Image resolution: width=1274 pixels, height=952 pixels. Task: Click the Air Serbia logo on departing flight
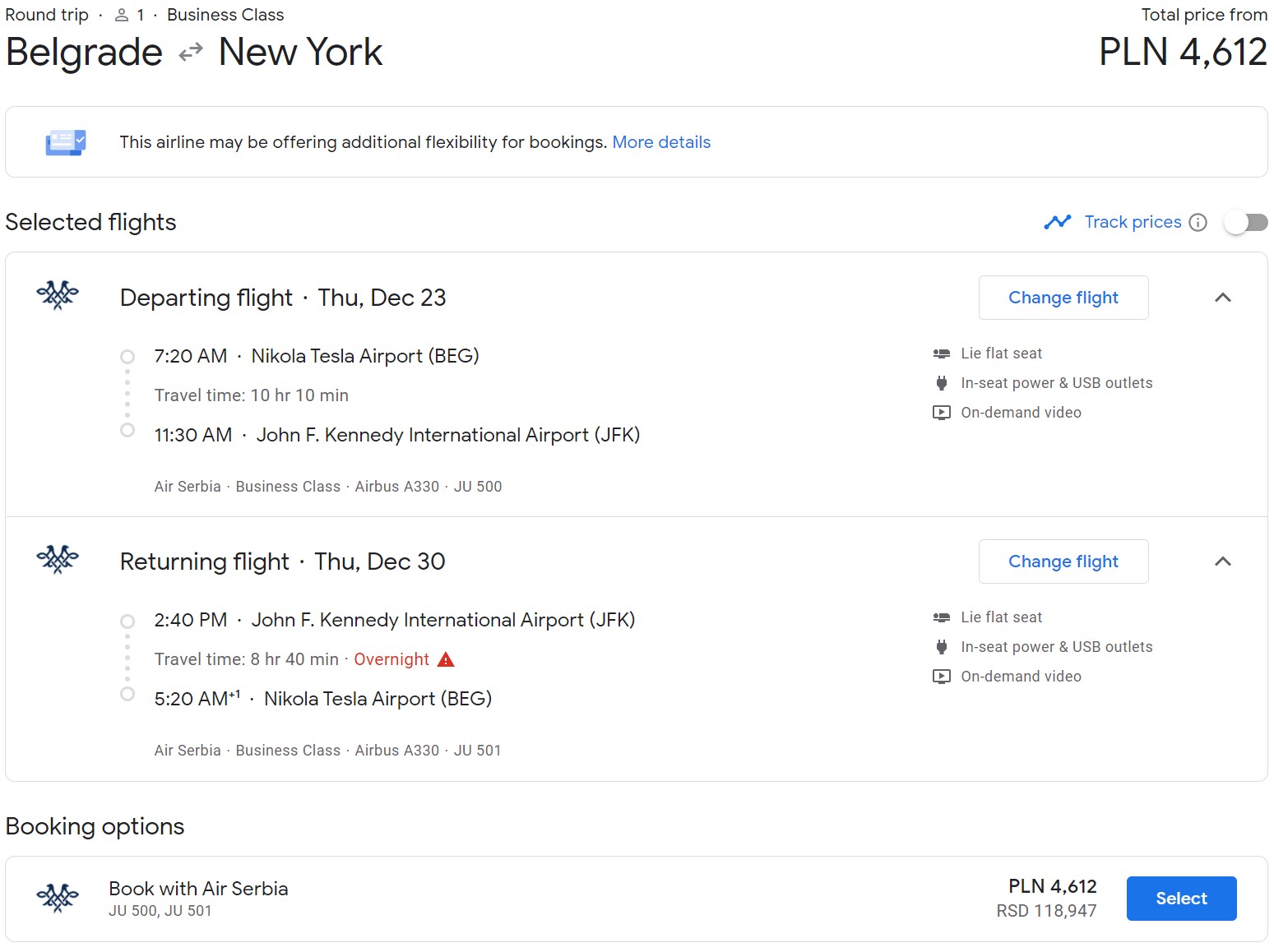click(x=58, y=295)
